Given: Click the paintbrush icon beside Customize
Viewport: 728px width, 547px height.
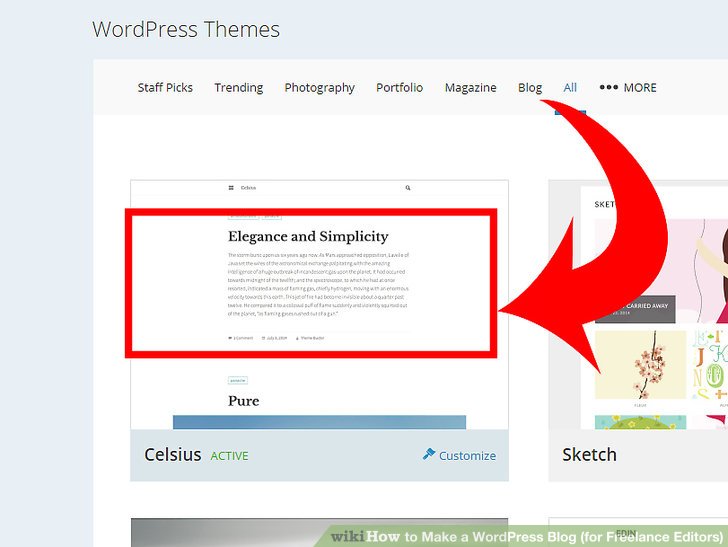Looking at the screenshot, I should [x=429, y=454].
